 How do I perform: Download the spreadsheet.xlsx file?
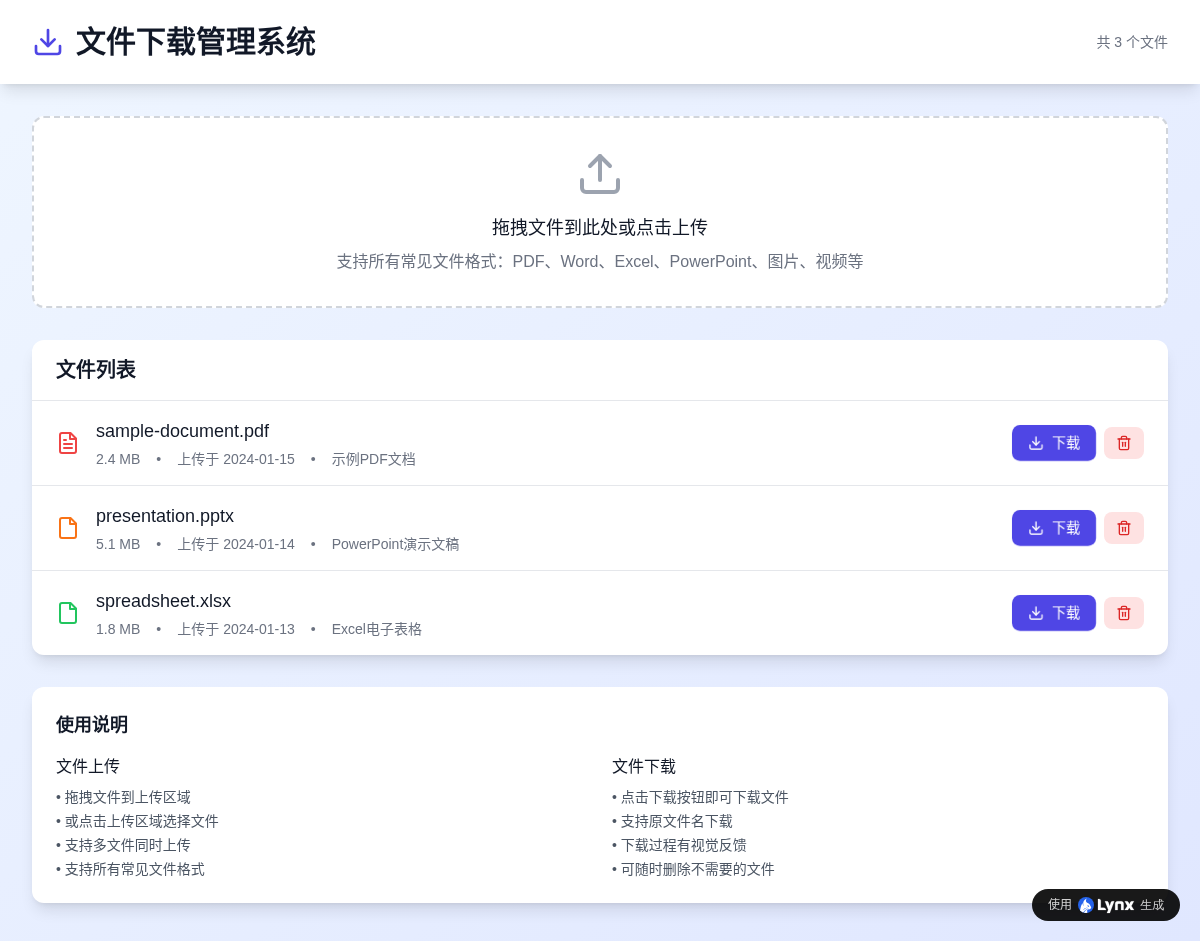point(1053,613)
